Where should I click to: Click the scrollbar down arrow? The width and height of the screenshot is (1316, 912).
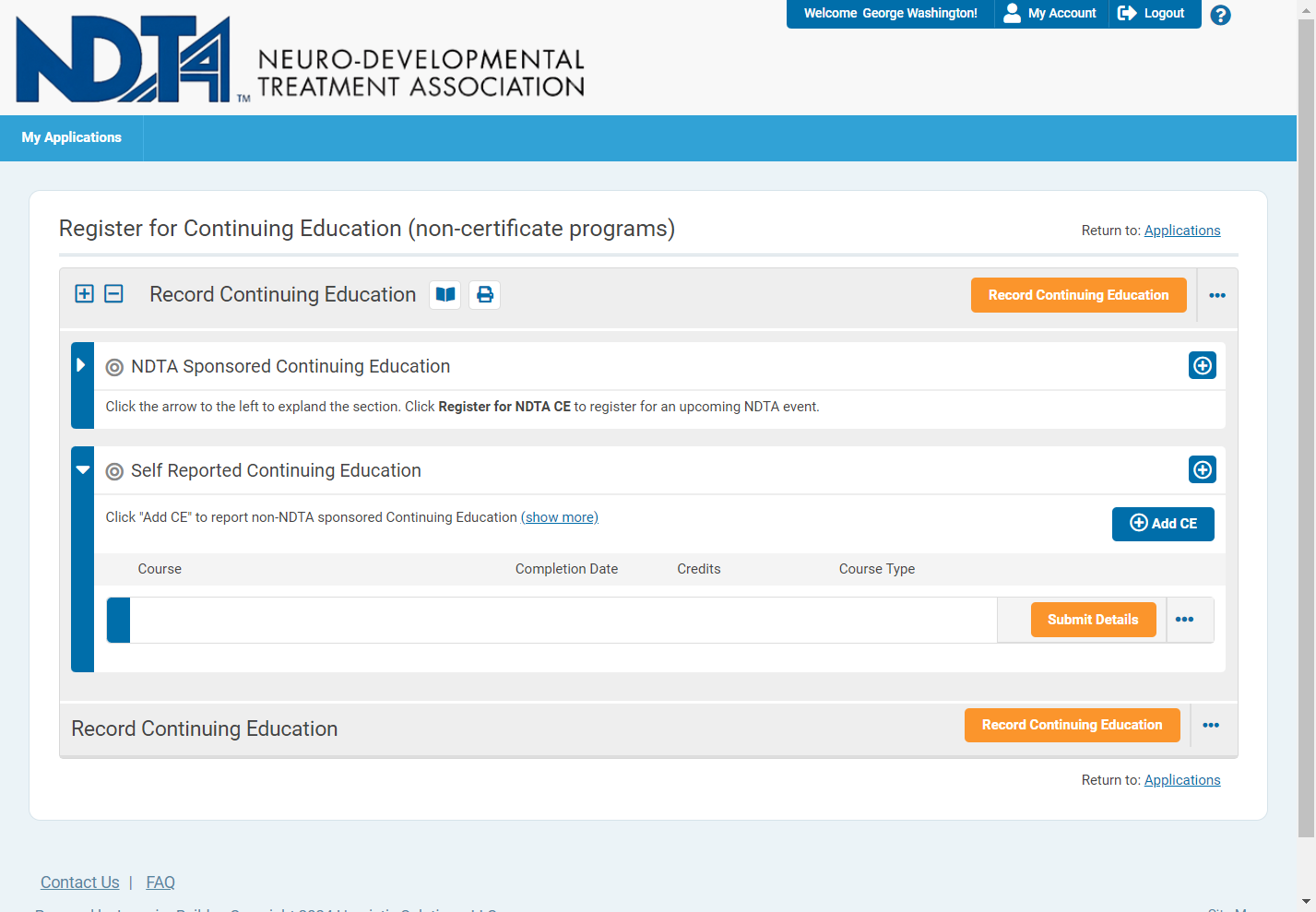pyautogui.click(x=1306, y=902)
